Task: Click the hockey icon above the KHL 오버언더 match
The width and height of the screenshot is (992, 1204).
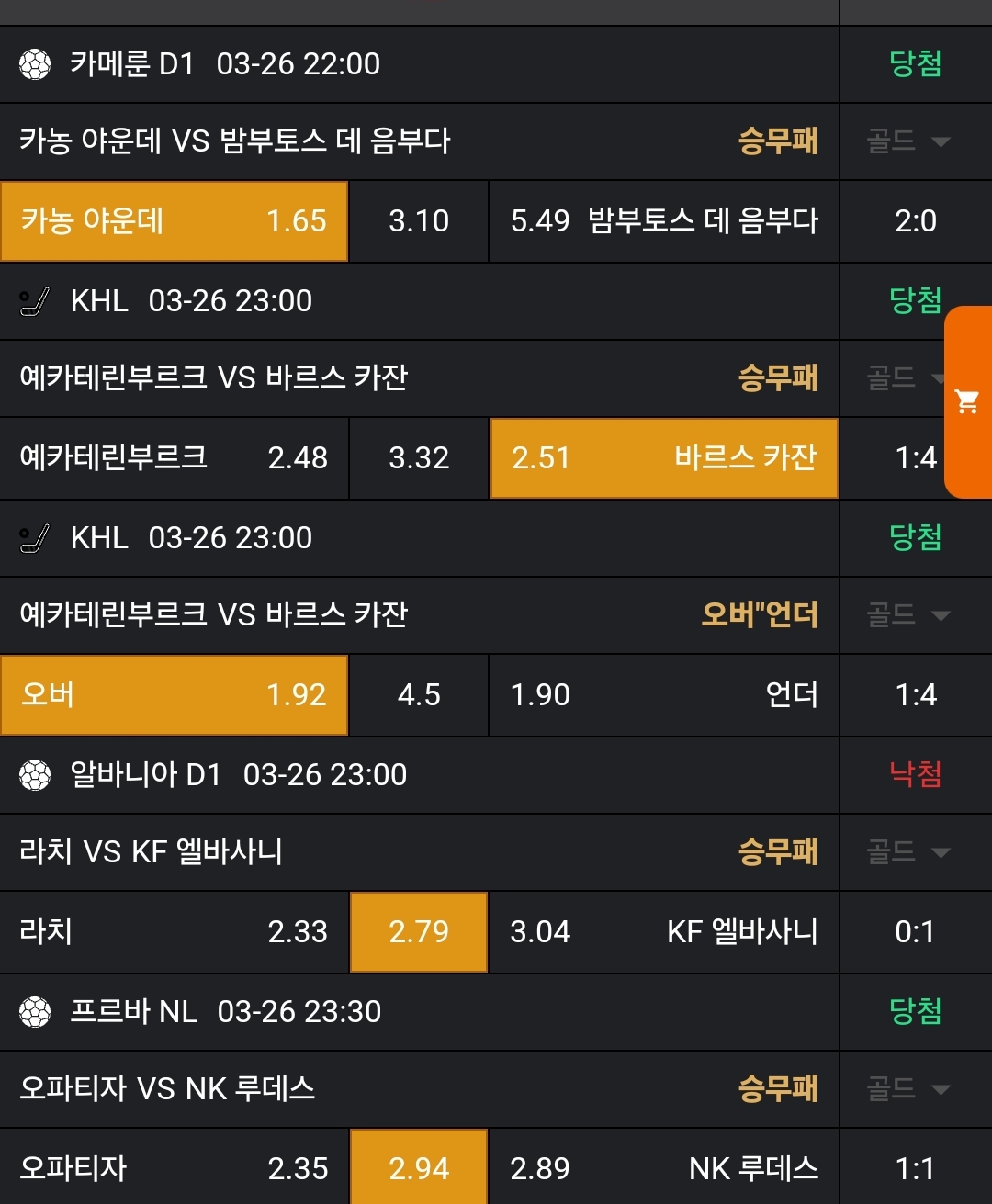Action: coord(35,538)
